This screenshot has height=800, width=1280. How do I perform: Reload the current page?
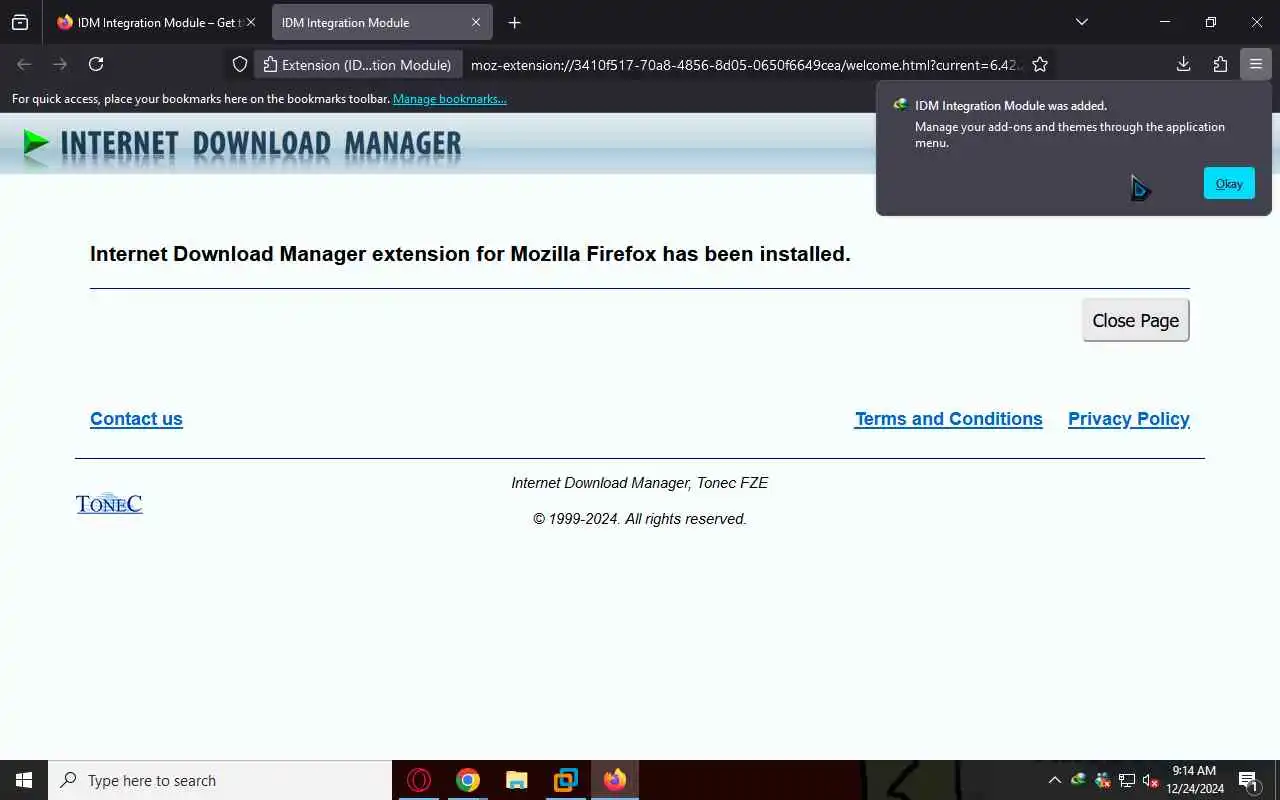coord(96,64)
